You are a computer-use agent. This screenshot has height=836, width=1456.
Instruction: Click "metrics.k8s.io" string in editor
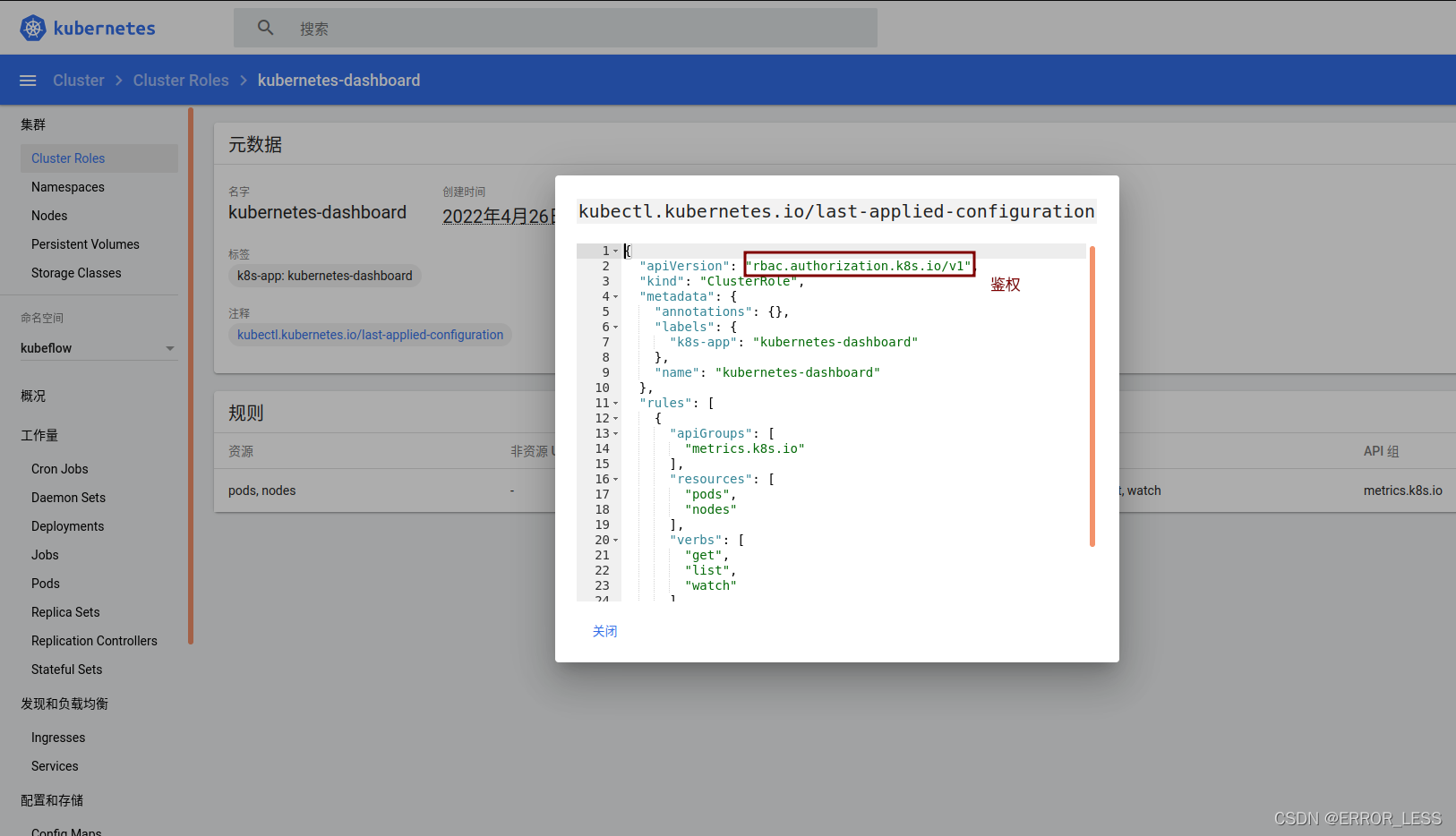point(745,448)
